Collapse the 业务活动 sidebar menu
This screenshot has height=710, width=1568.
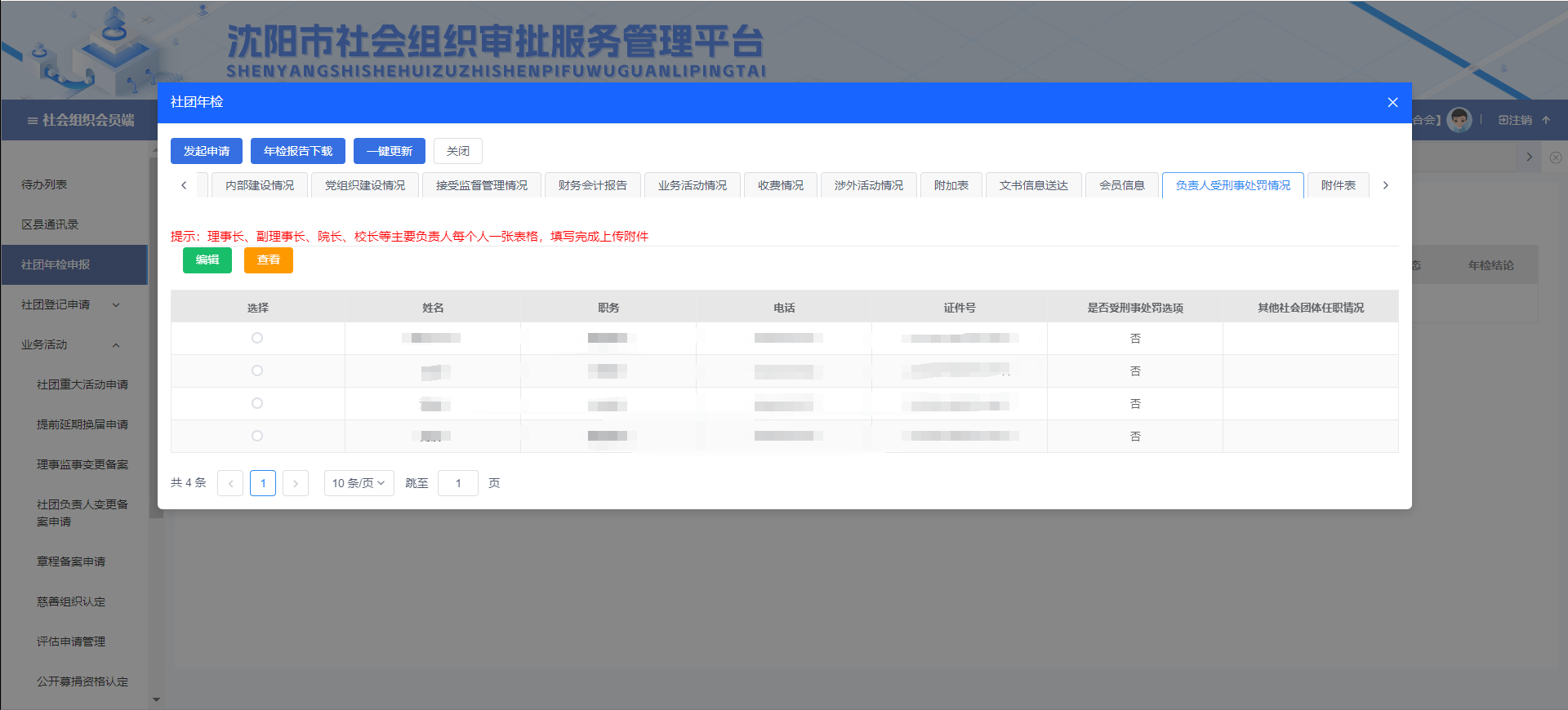(115, 344)
